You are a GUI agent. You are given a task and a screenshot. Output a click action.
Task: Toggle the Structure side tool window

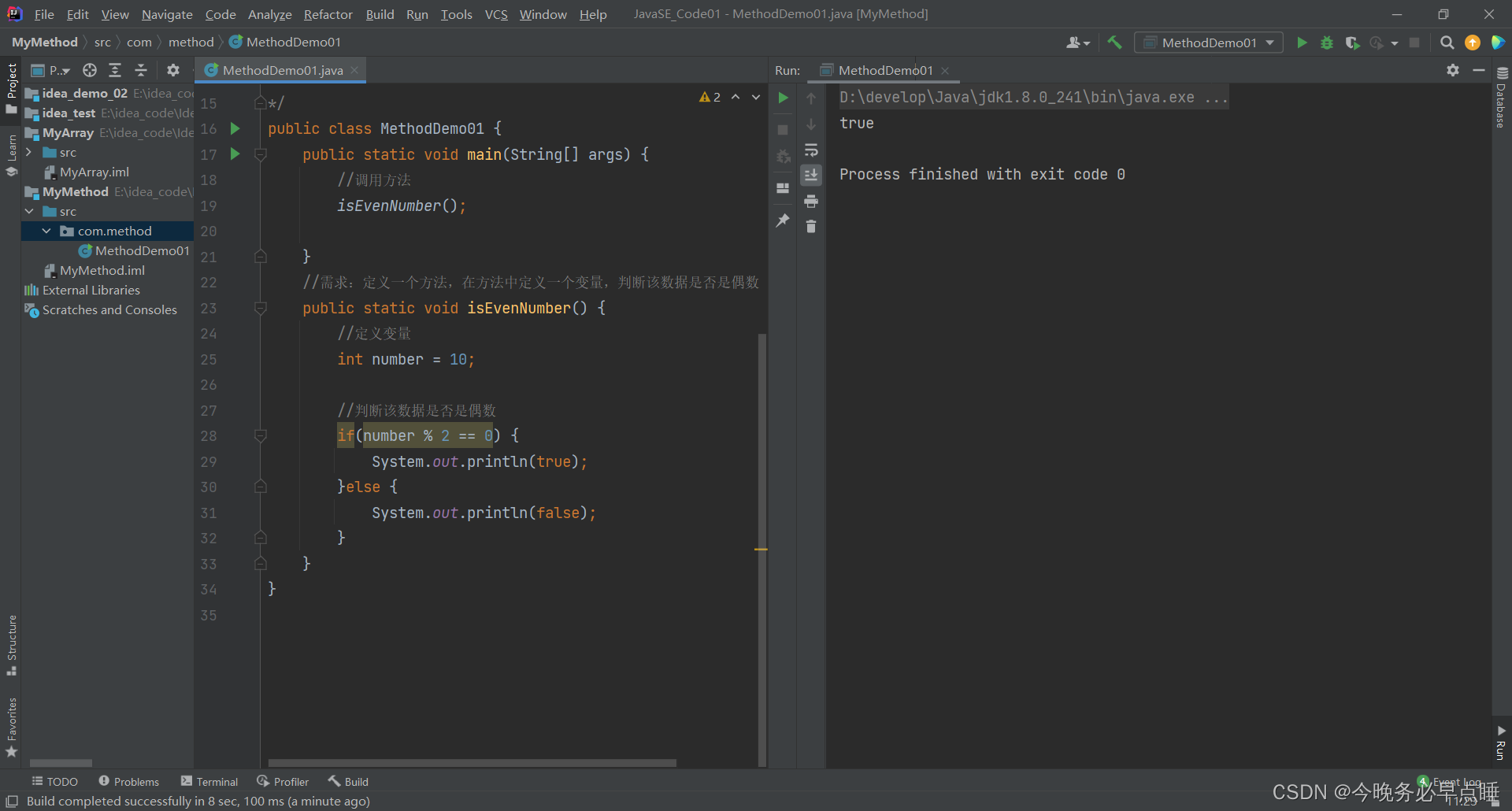pos(11,646)
